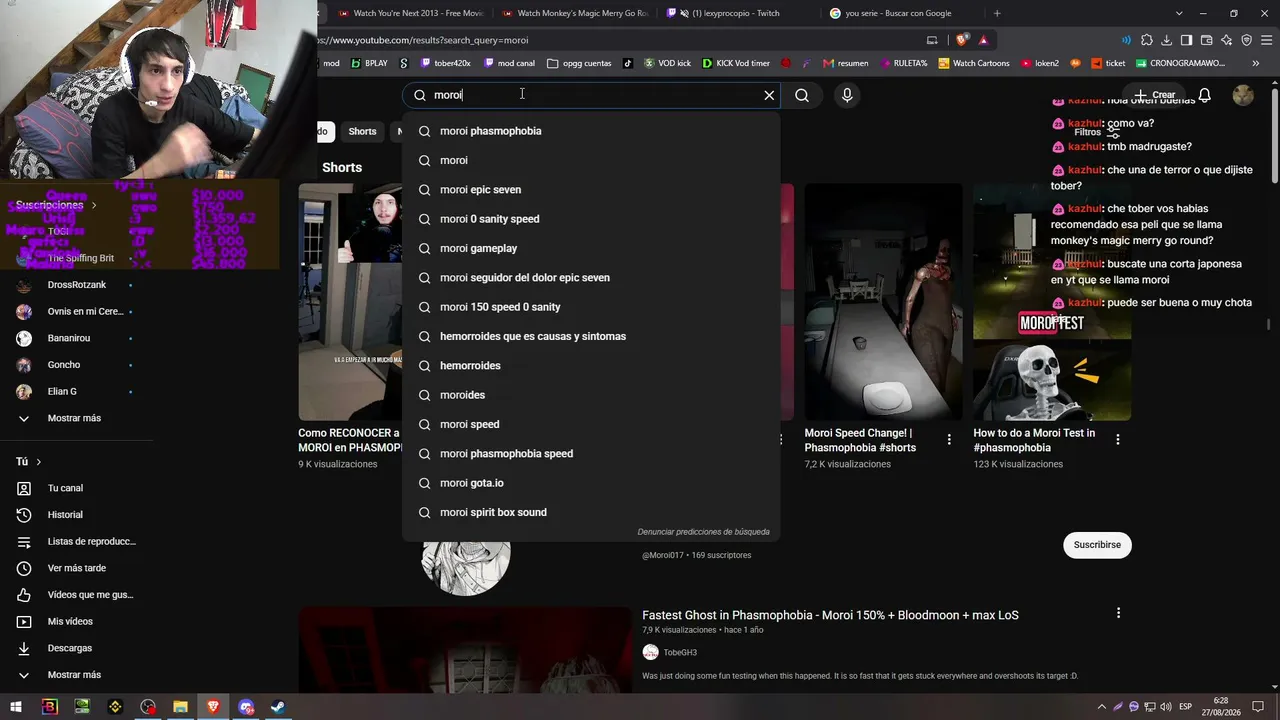The height and width of the screenshot is (720, 1280).
Task: Click "Denunciar predicciones de búsqueda" link
Action: [x=703, y=532]
